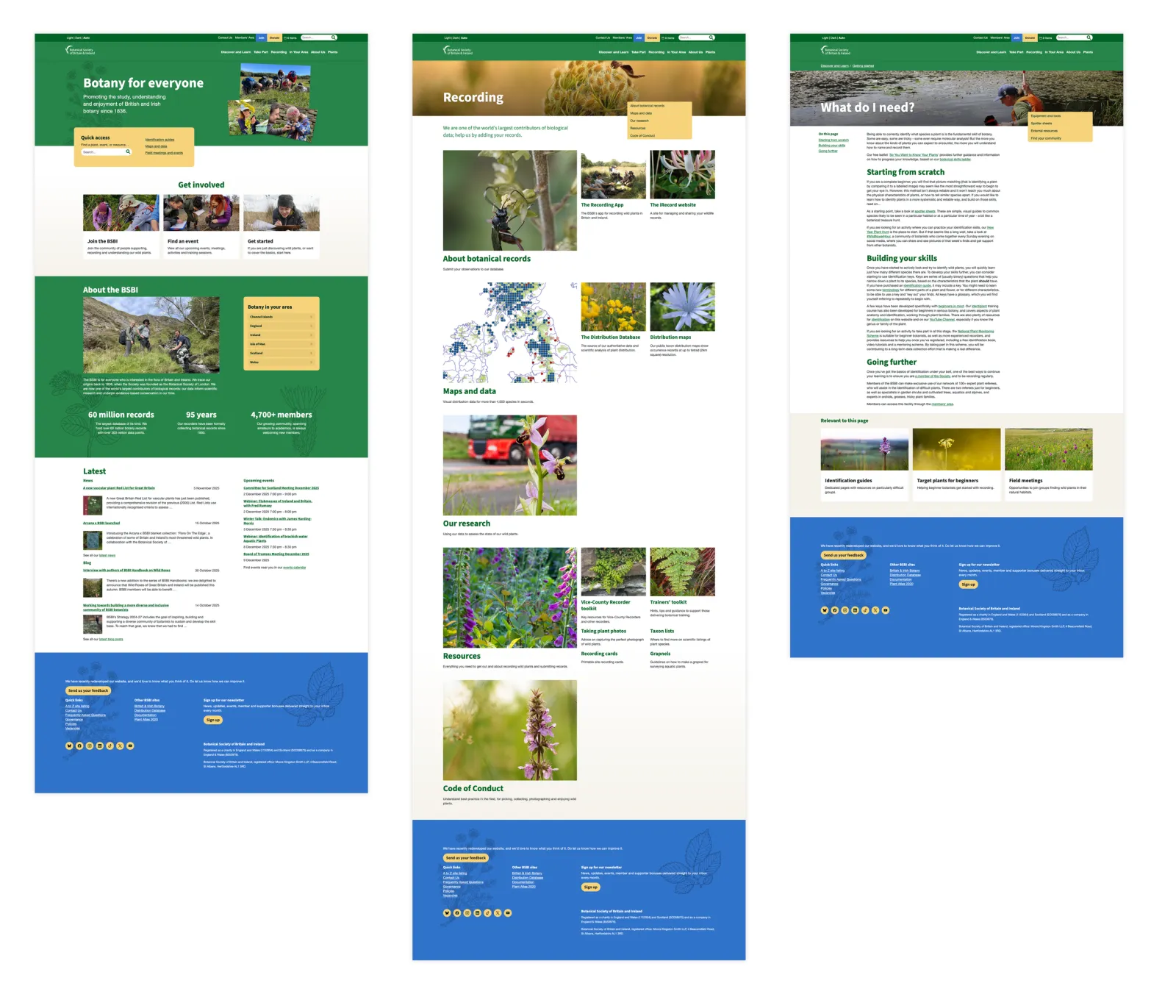Click BSBI logo in homepage header
This screenshot has height=1008, width=1176.
(x=80, y=51)
